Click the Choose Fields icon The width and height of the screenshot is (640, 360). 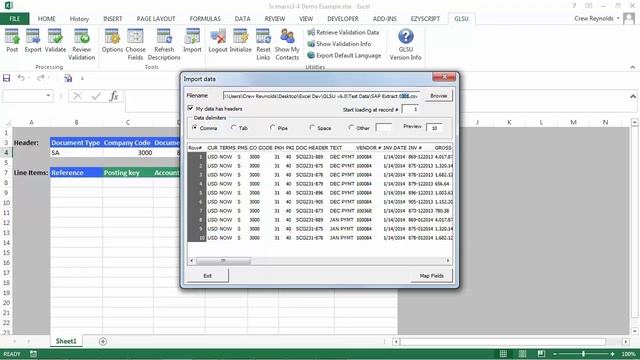coord(135,44)
